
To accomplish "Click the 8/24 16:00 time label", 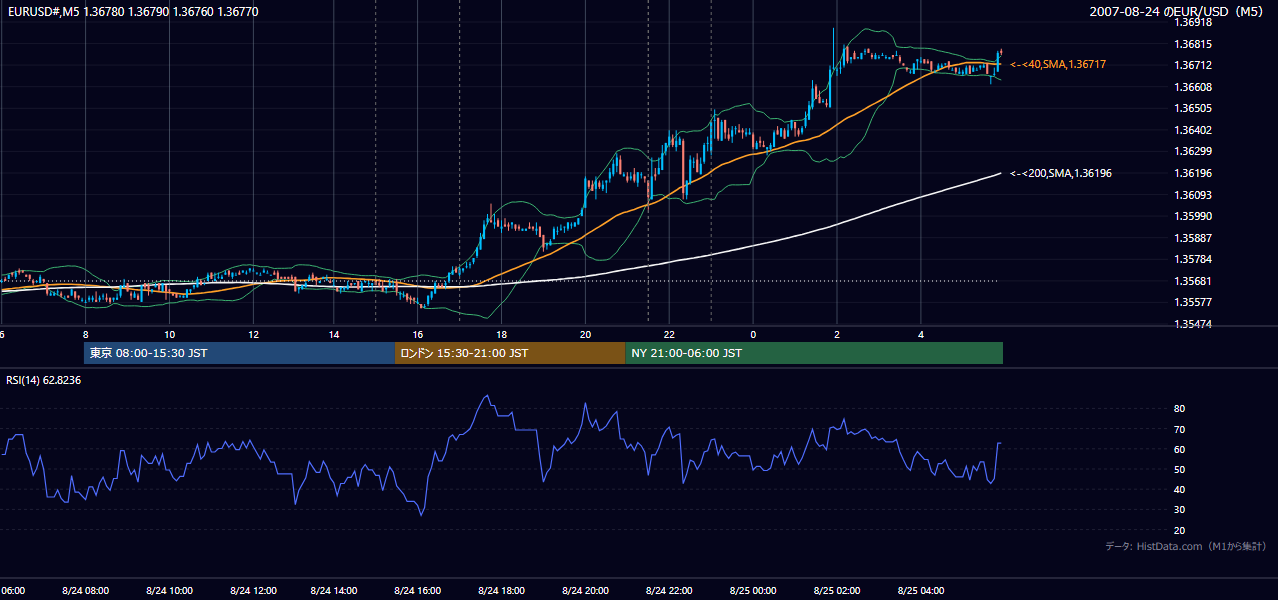I will coord(418,590).
